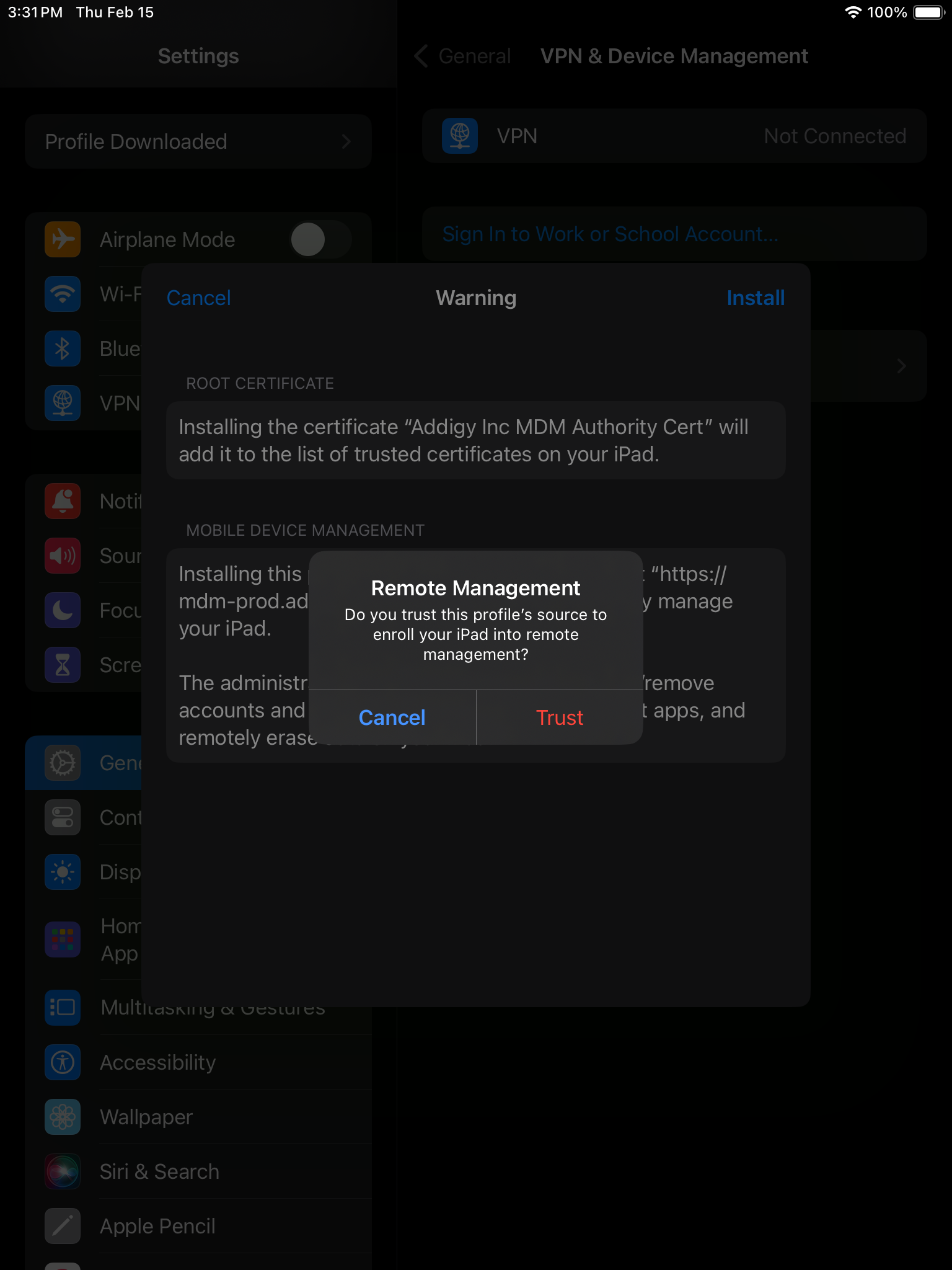This screenshot has height=1270, width=952.
Task: Tap the Home Screen app grid icon
Action: point(63,939)
